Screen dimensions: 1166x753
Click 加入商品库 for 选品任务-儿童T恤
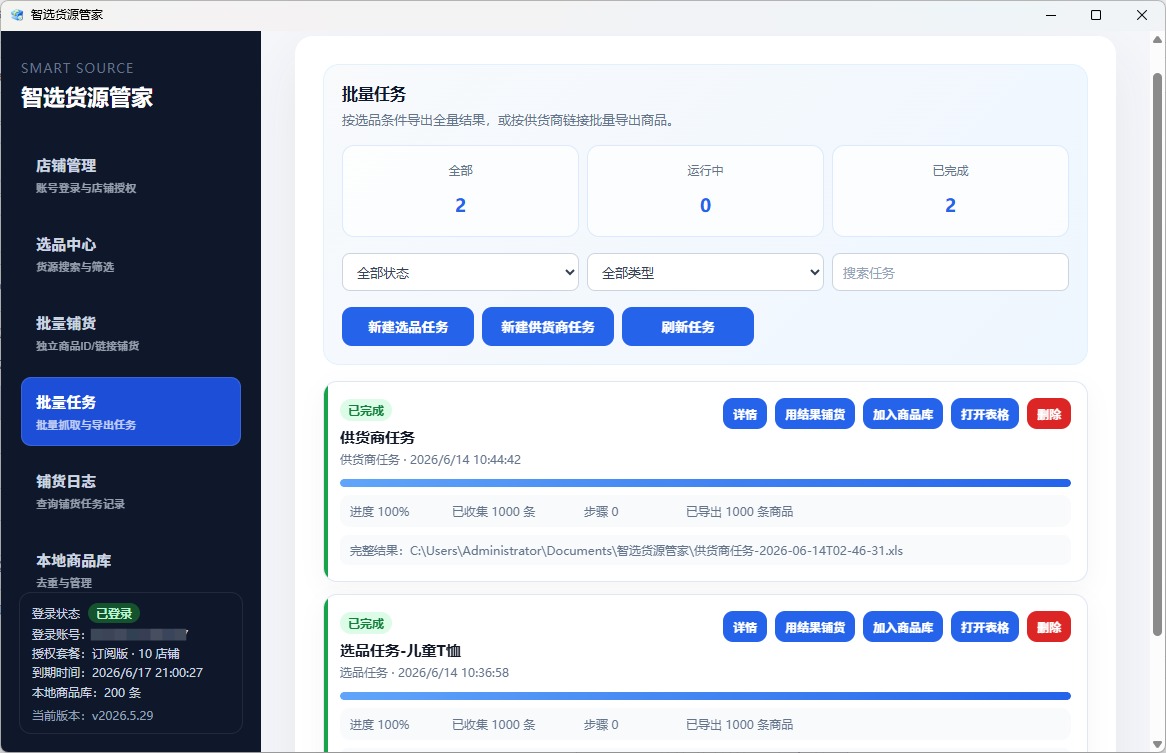tap(903, 627)
